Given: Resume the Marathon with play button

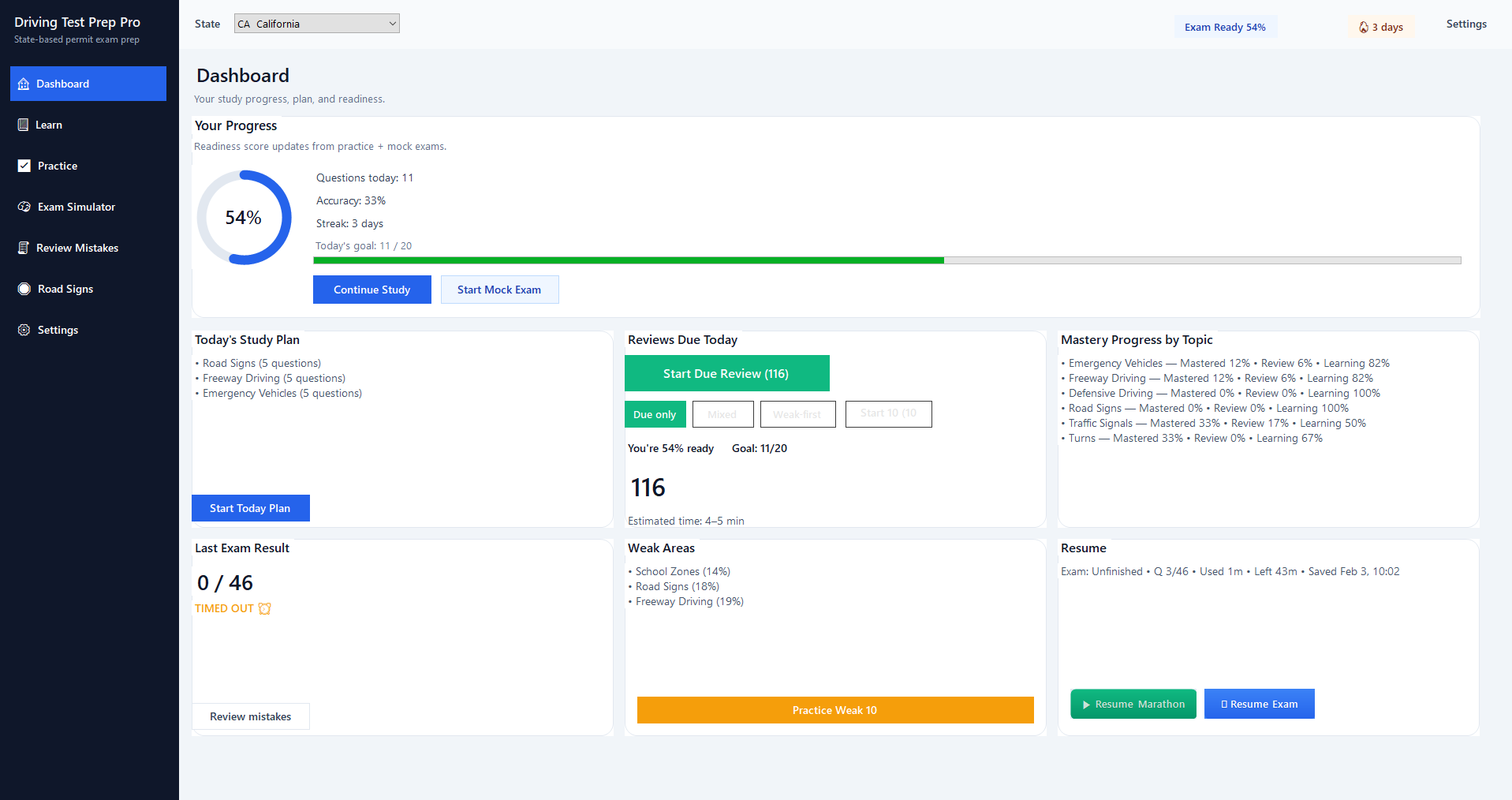Looking at the screenshot, I should click(1133, 704).
